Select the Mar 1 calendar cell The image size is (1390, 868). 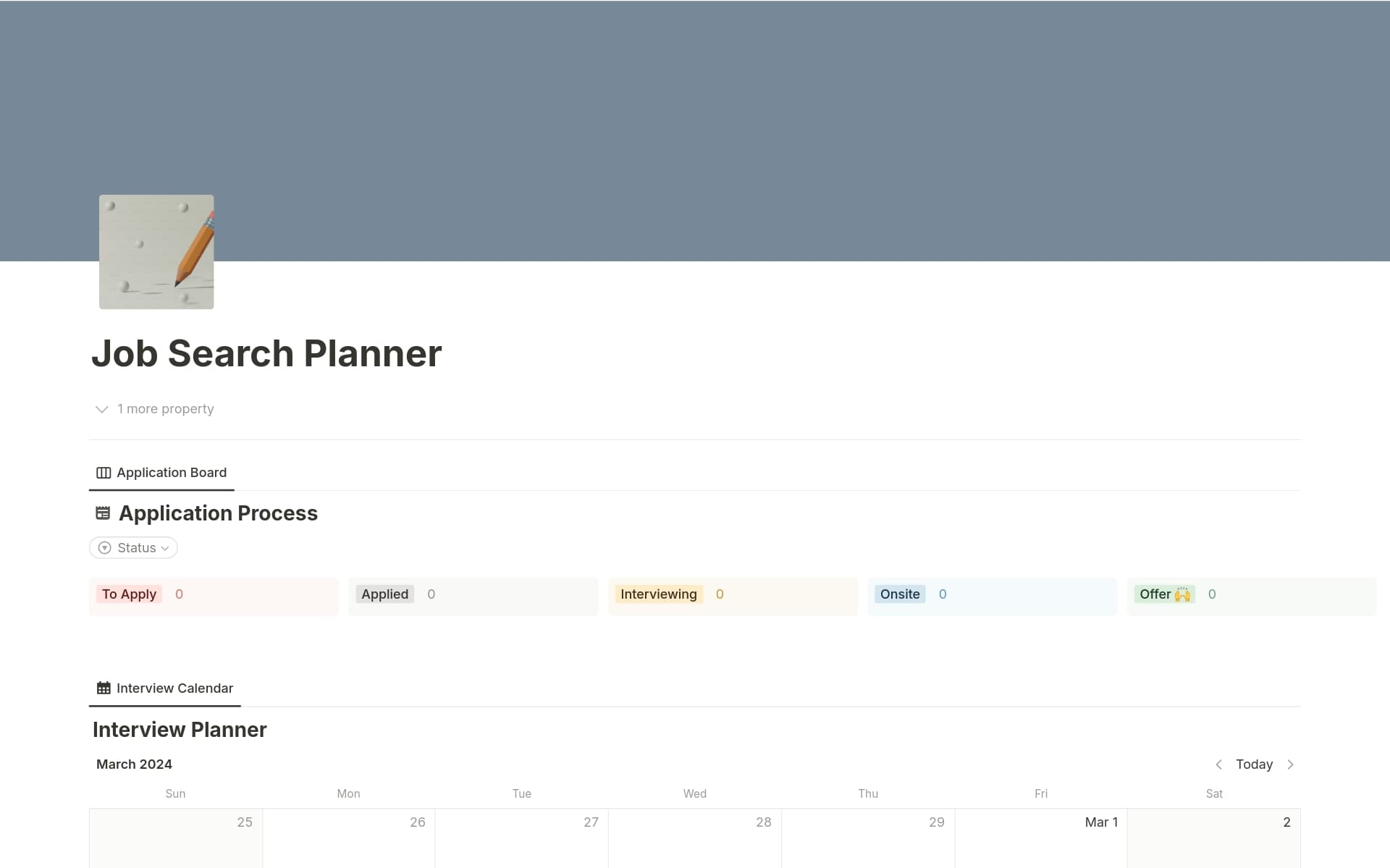(x=1040, y=840)
